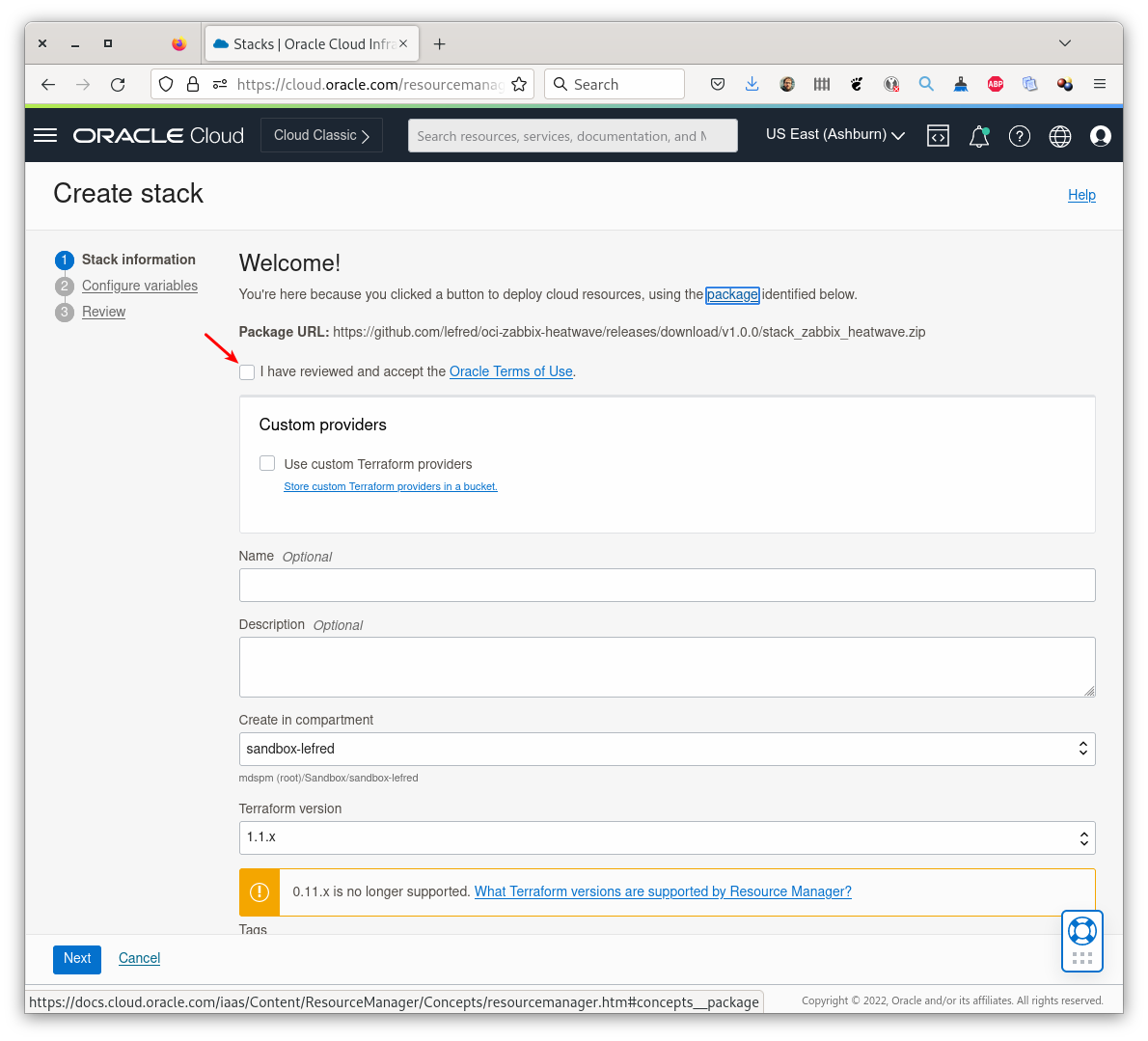The image size is (1148, 1041).
Task: Click into the stack Name field
Action: click(x=667, y=585)
